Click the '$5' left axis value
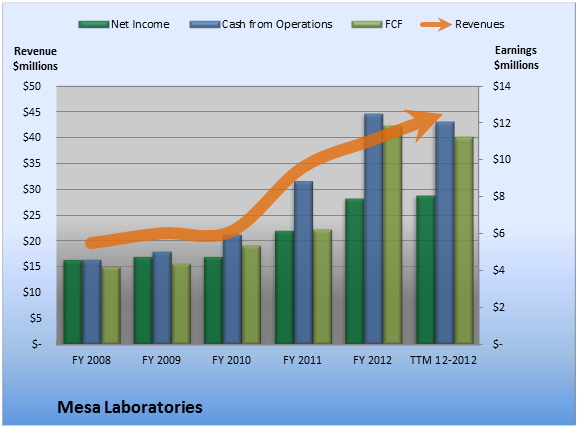 [35, 318]
